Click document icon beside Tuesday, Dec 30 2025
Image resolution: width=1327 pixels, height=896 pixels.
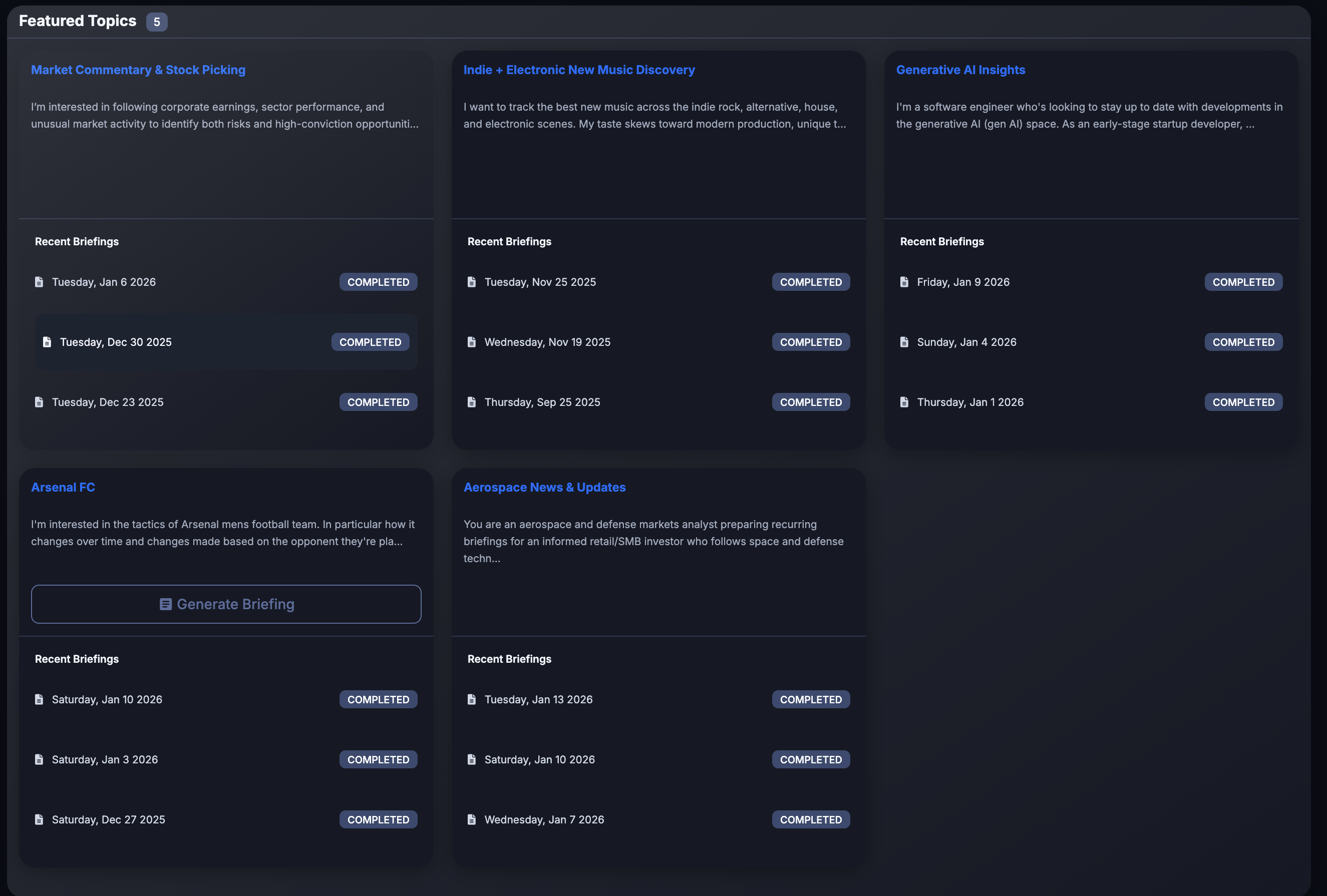(47, 342)
